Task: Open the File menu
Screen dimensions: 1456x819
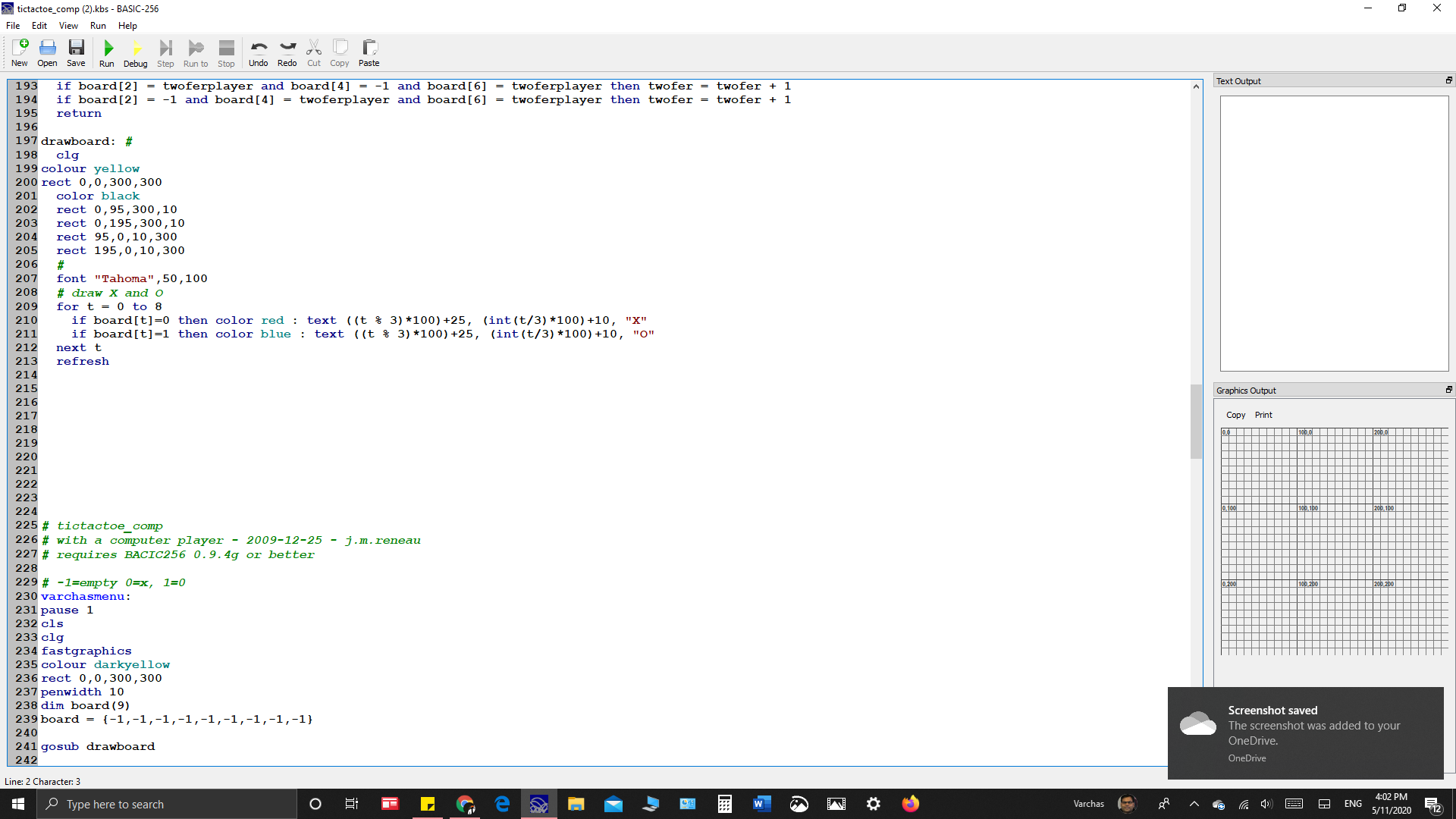Action: pos(13,26)
